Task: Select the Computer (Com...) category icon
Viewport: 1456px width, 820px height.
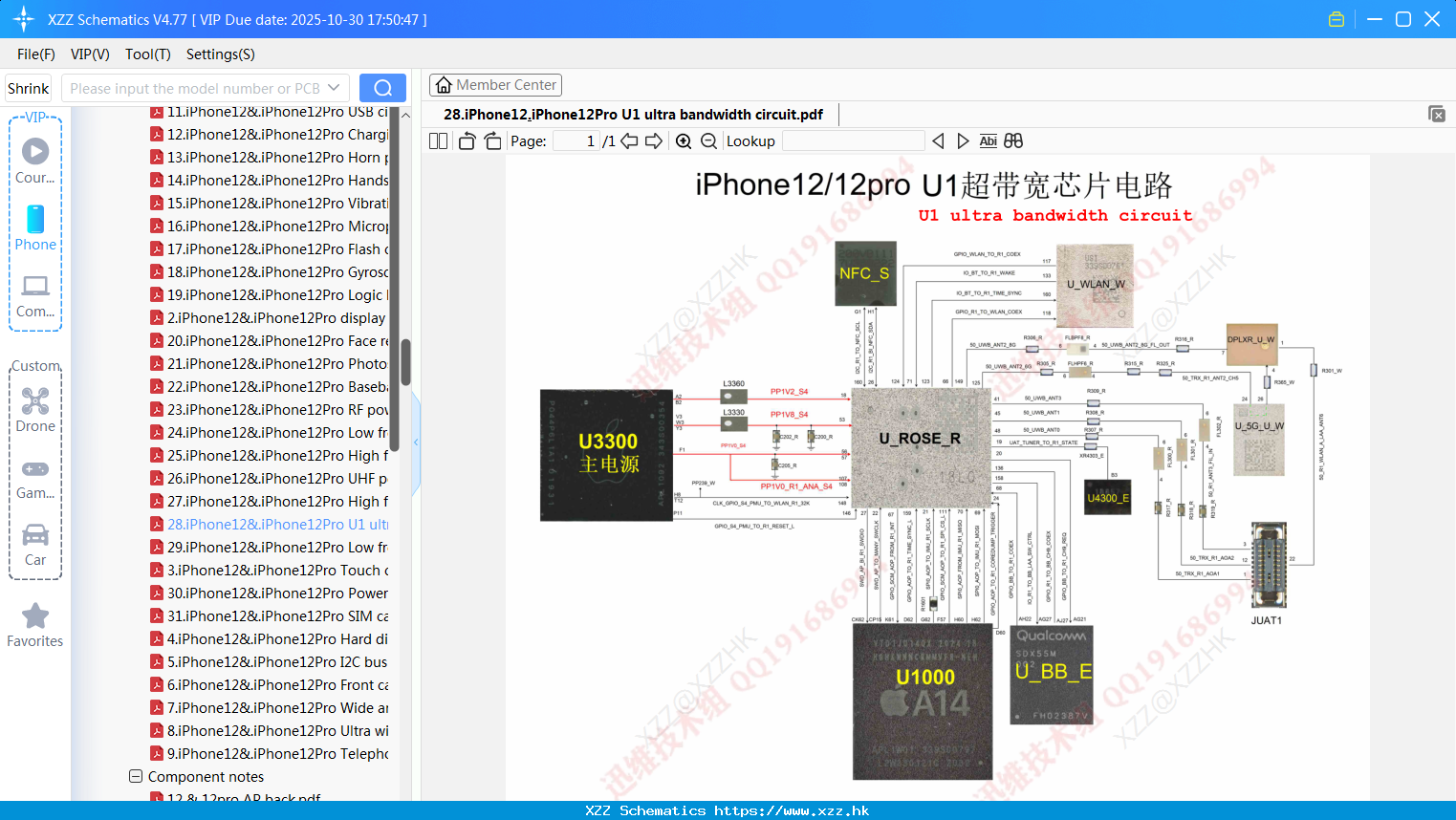Action: (x=35, y=286)
